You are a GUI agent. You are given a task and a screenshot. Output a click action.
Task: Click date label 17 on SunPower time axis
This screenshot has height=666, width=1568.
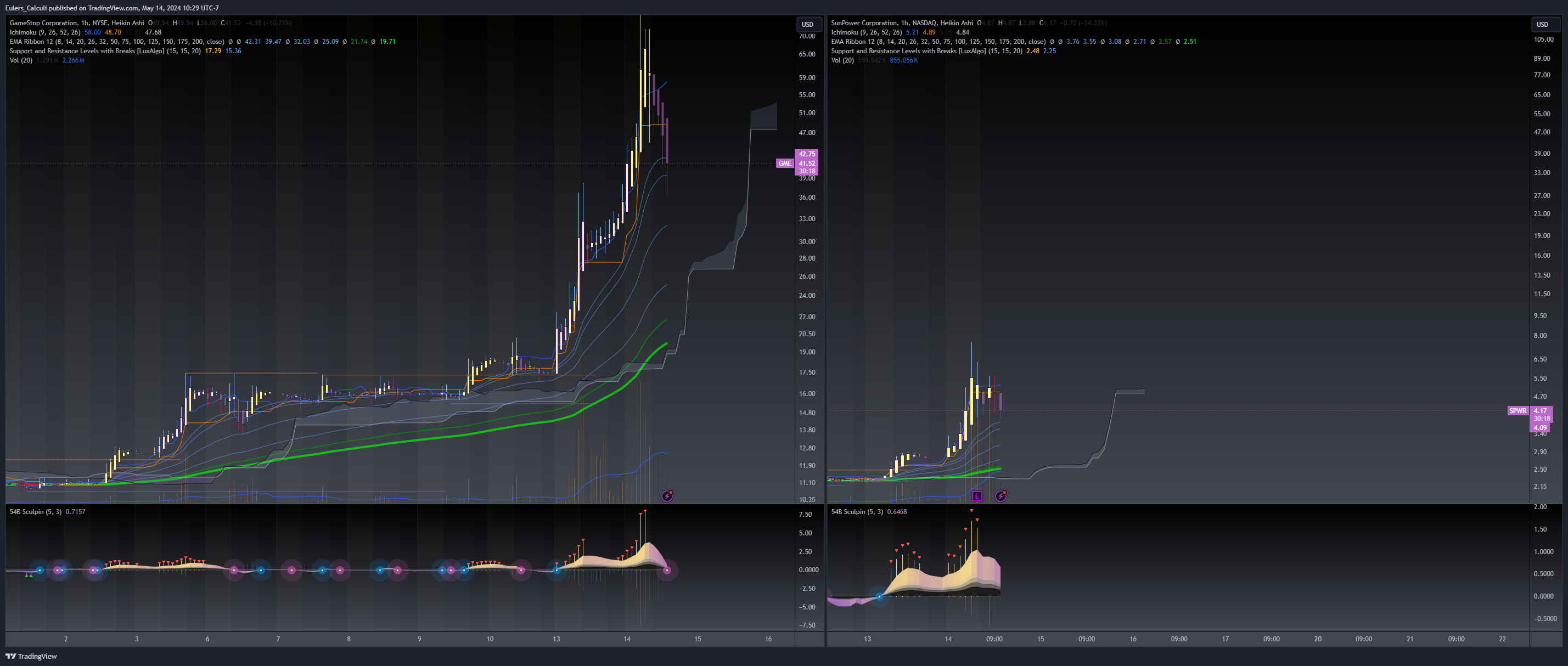click(x=1226, y=639)
